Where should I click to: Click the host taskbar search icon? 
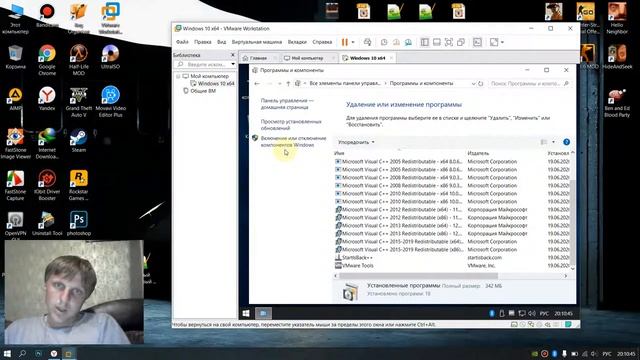pos(22,353)
